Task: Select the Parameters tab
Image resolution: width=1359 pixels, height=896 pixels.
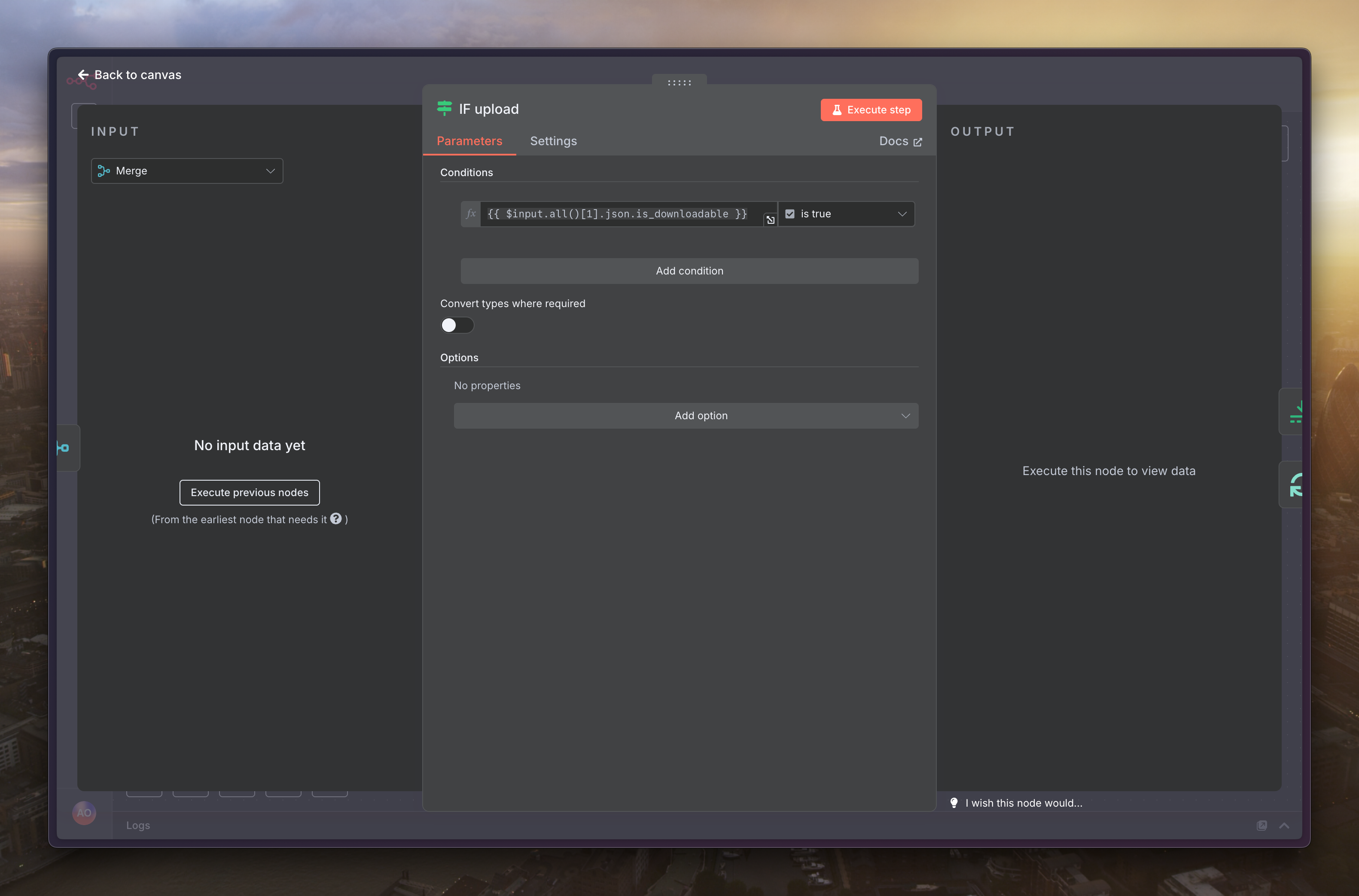Action: point(469,141)
